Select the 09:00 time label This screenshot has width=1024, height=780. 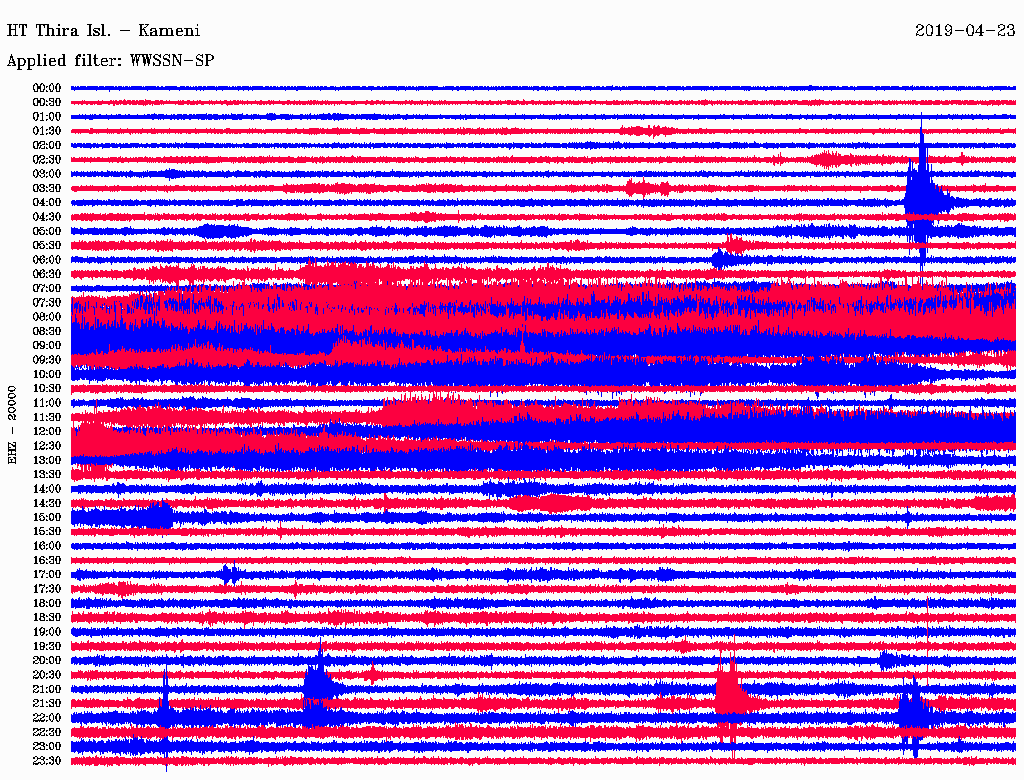click(x=47, y=346)
